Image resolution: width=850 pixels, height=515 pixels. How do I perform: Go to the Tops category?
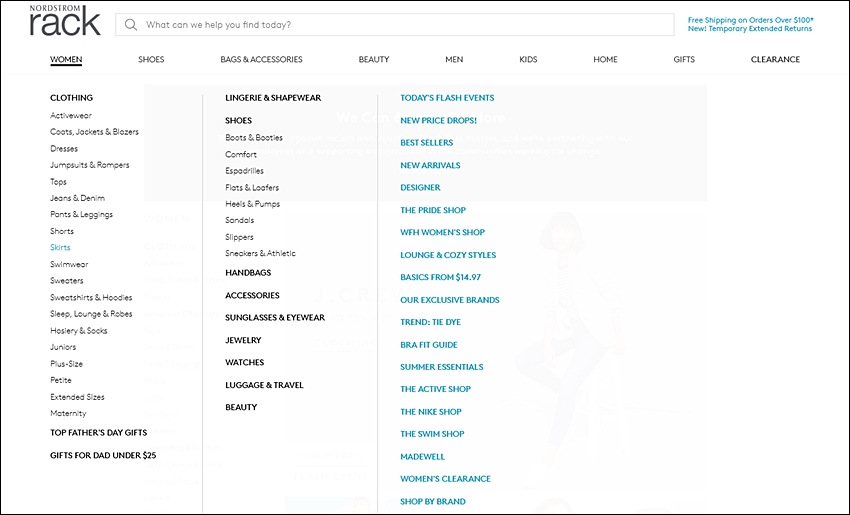[59, 182]
